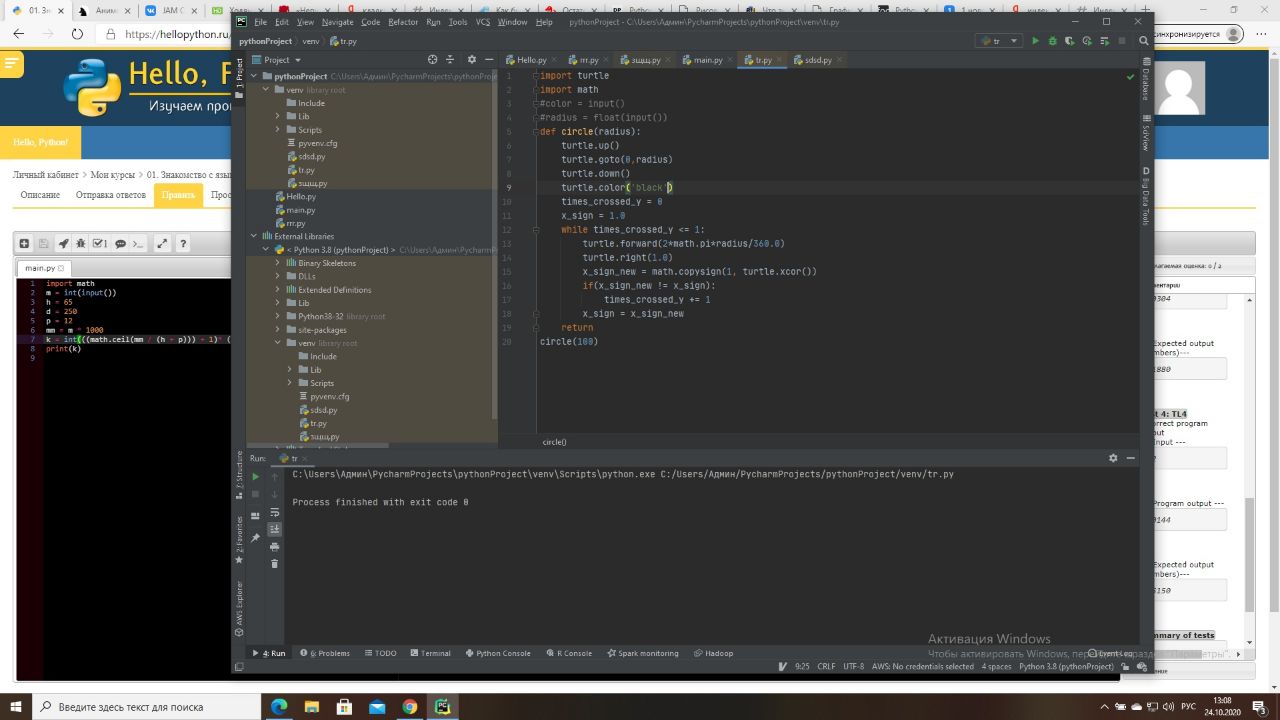Open the Refactor menu
The image size is (1280, 720).
[403, 22]
